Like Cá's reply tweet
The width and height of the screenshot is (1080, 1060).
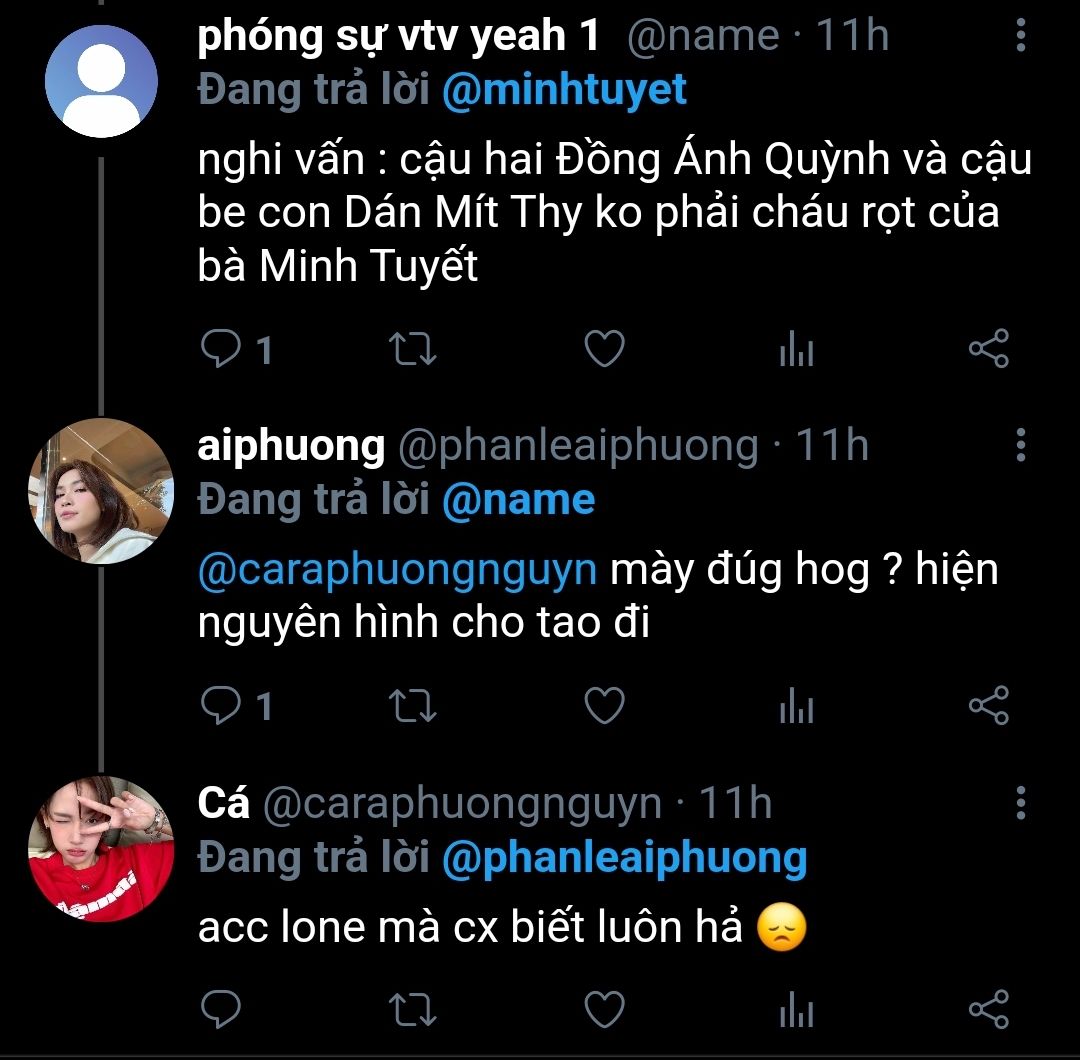pos(603,1009)
